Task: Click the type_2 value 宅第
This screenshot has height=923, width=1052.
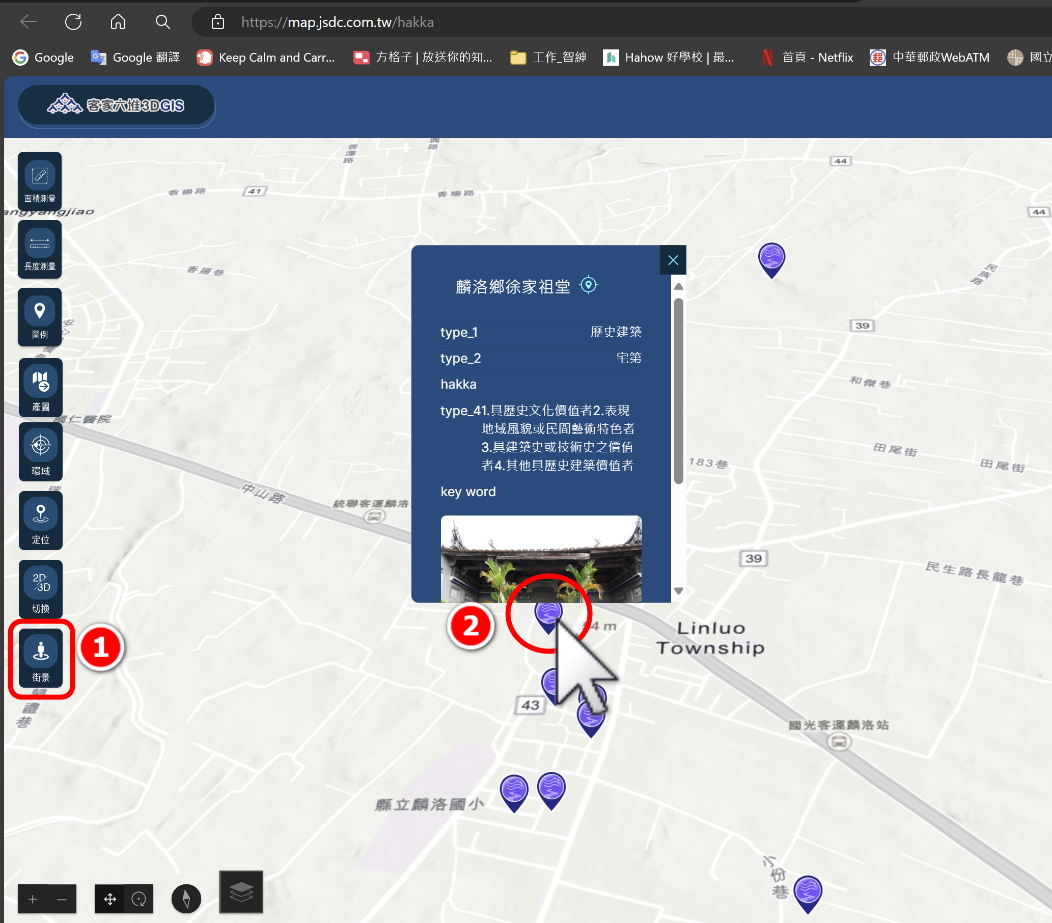Action: pos(629,358)
